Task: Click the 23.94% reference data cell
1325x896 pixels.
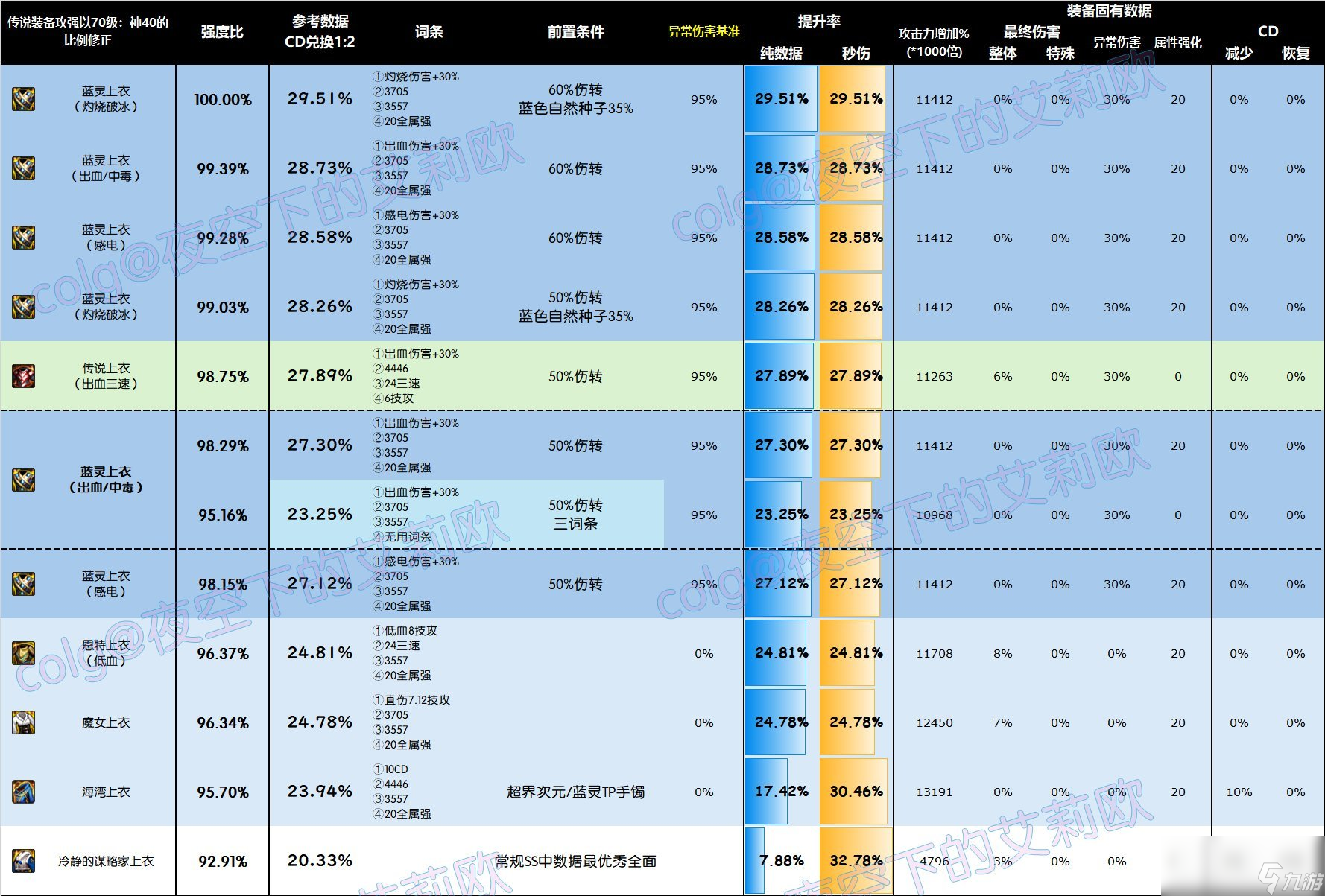Action: click(x=320, y=791)
